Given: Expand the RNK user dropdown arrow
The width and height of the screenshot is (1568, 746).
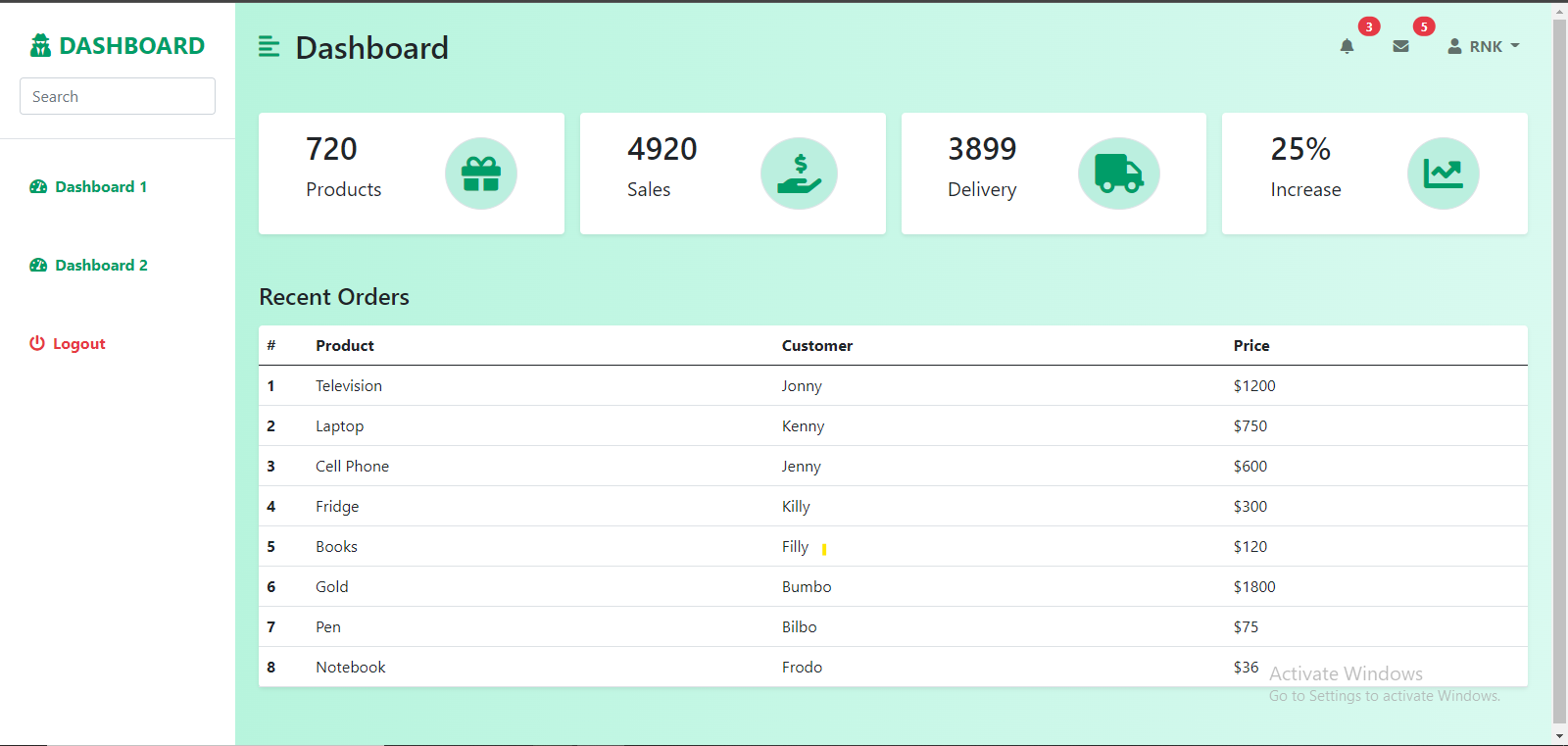Looking at the screenshot, I should tap(1515, 46).
